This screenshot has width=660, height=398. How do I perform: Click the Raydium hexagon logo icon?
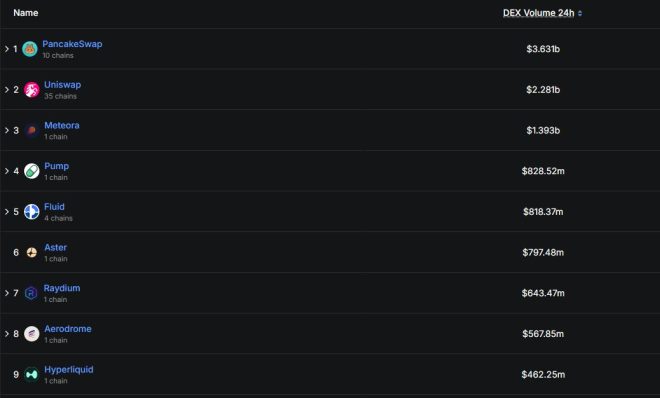(31, 293)
